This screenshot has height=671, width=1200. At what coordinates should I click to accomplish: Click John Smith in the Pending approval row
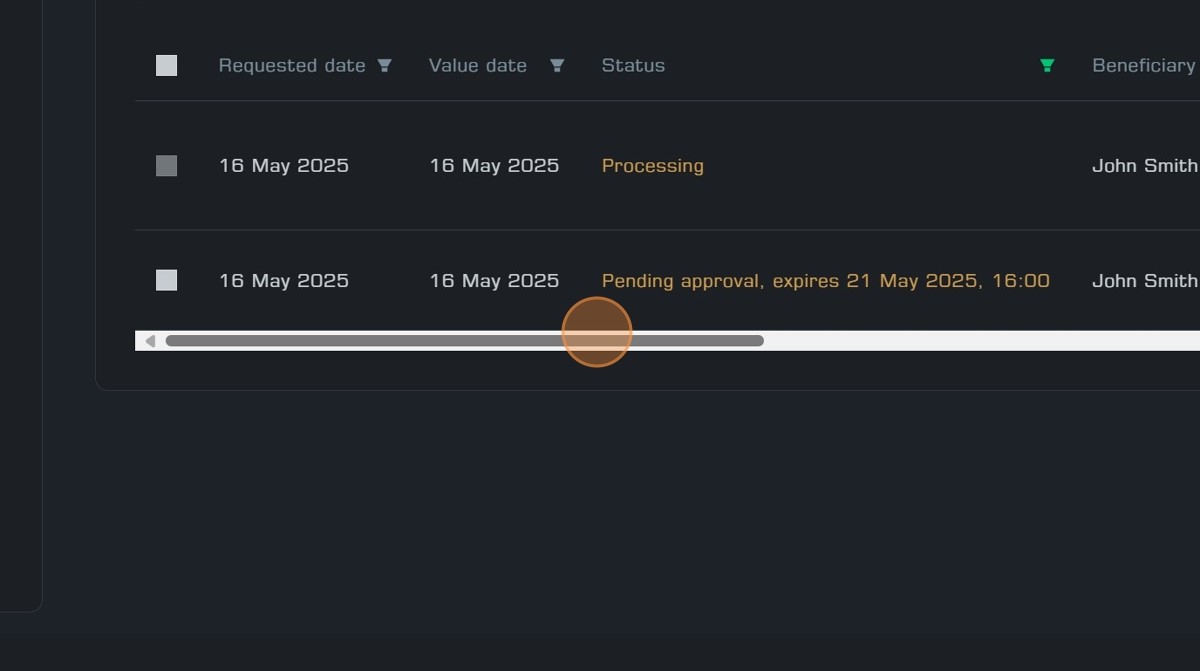[1144, 281]
